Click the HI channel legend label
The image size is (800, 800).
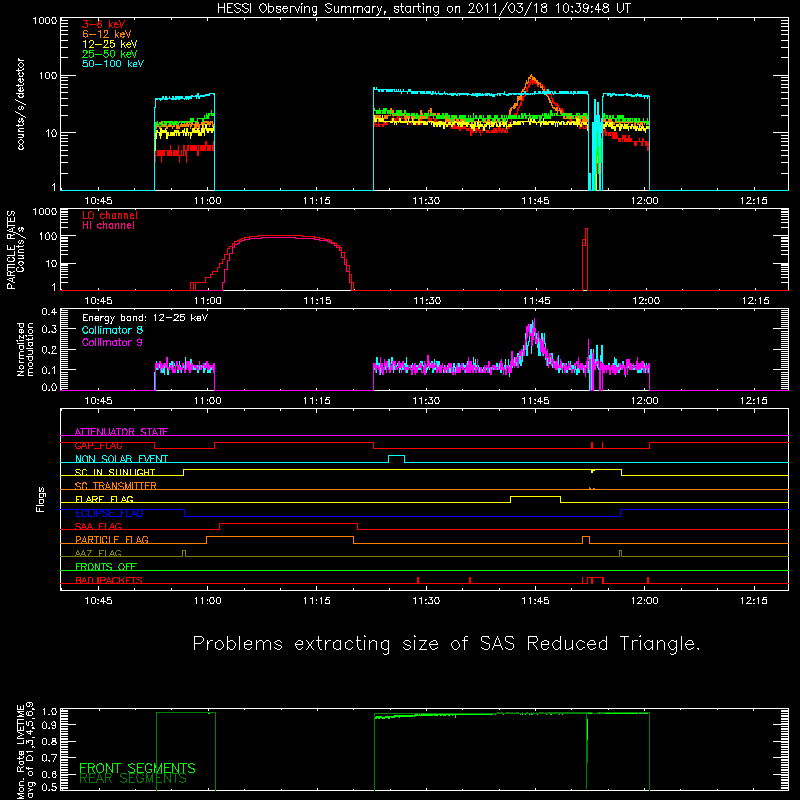(x=109, y=226)
